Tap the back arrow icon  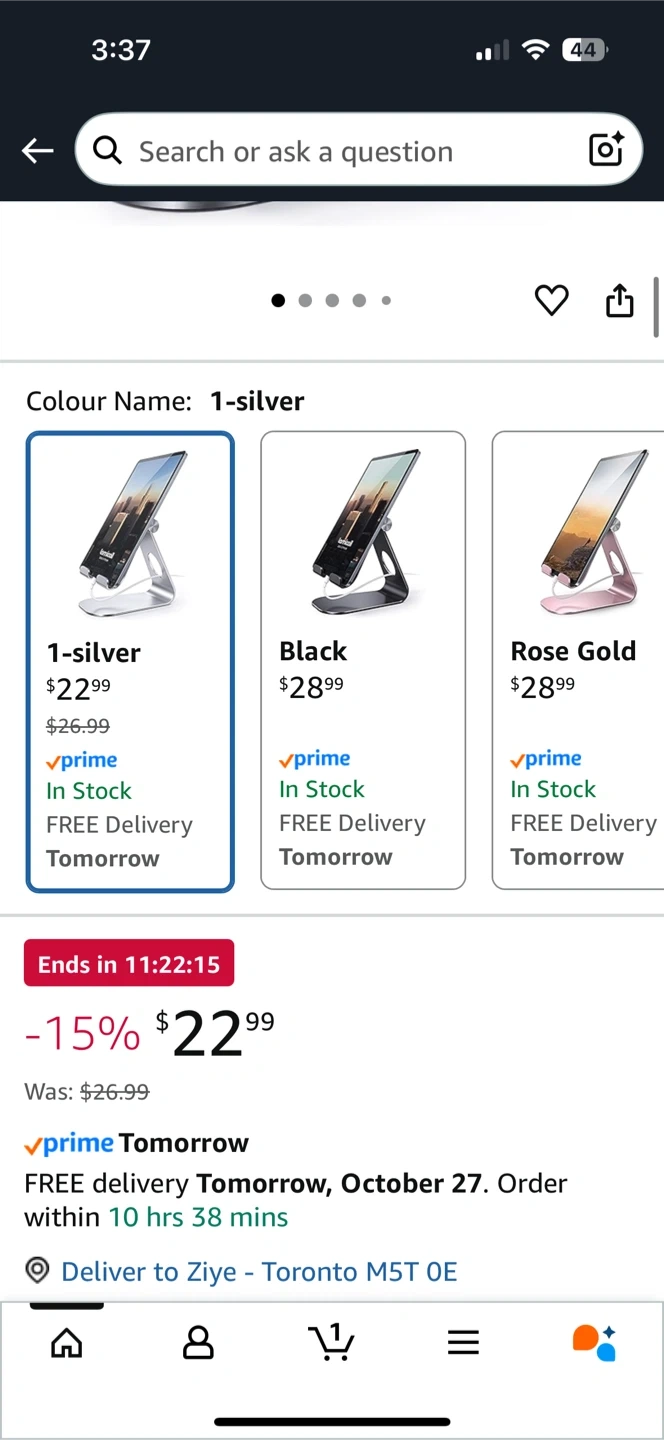pyautogui.click(x=38, y=151)
